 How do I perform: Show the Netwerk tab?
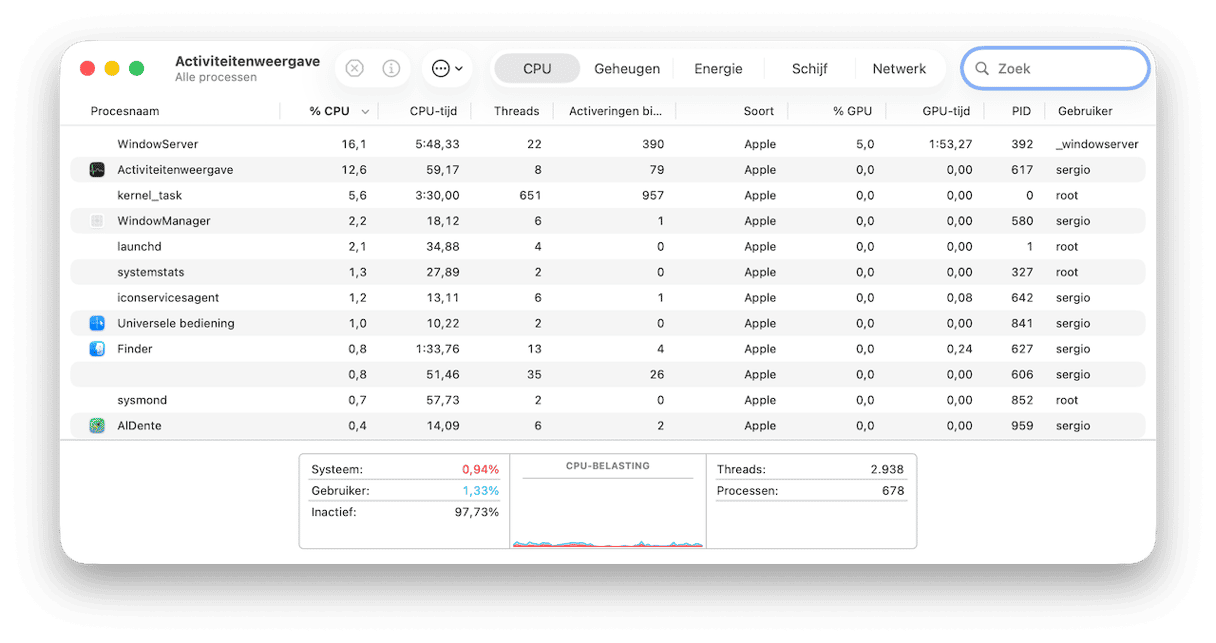[899, 69]
